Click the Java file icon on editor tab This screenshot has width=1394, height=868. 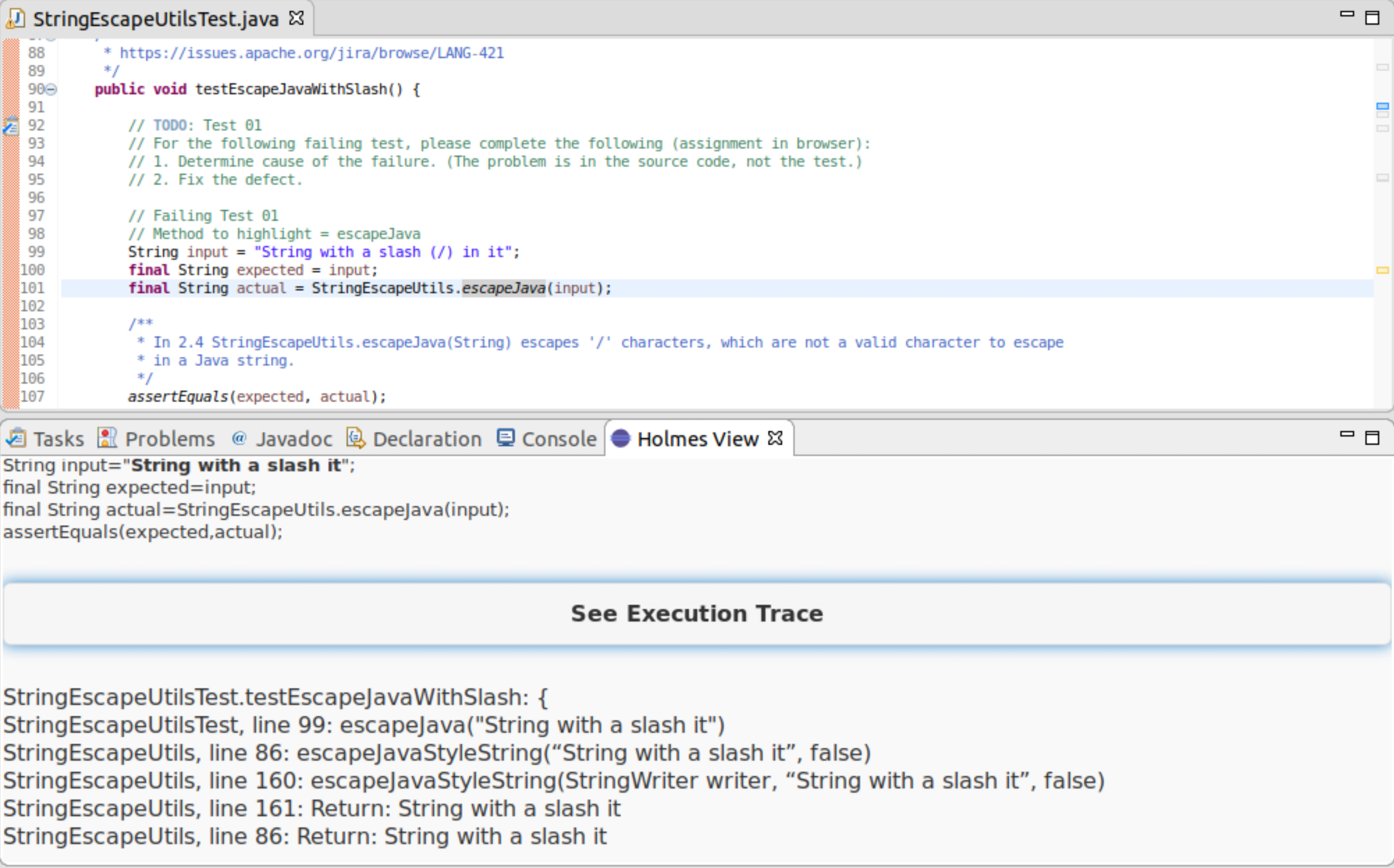[16, 19]
